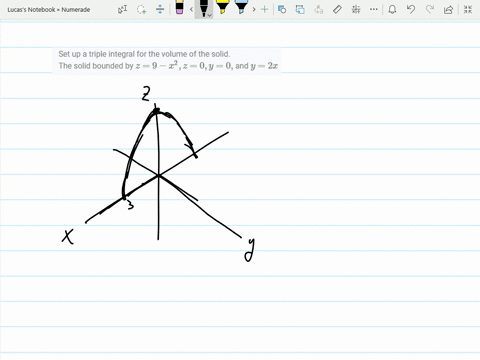The width and height of the screenshot is (480, 360).
Task: Click the Lucas's Notebook » Numerade title
Action: 49,10
